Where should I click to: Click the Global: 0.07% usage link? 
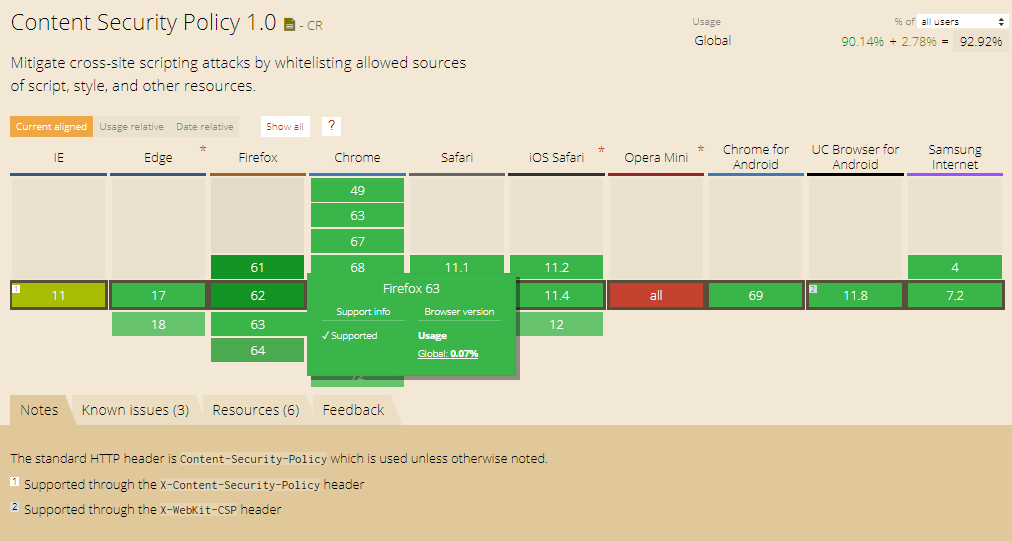pyautogui.click(x=448, y=354)
